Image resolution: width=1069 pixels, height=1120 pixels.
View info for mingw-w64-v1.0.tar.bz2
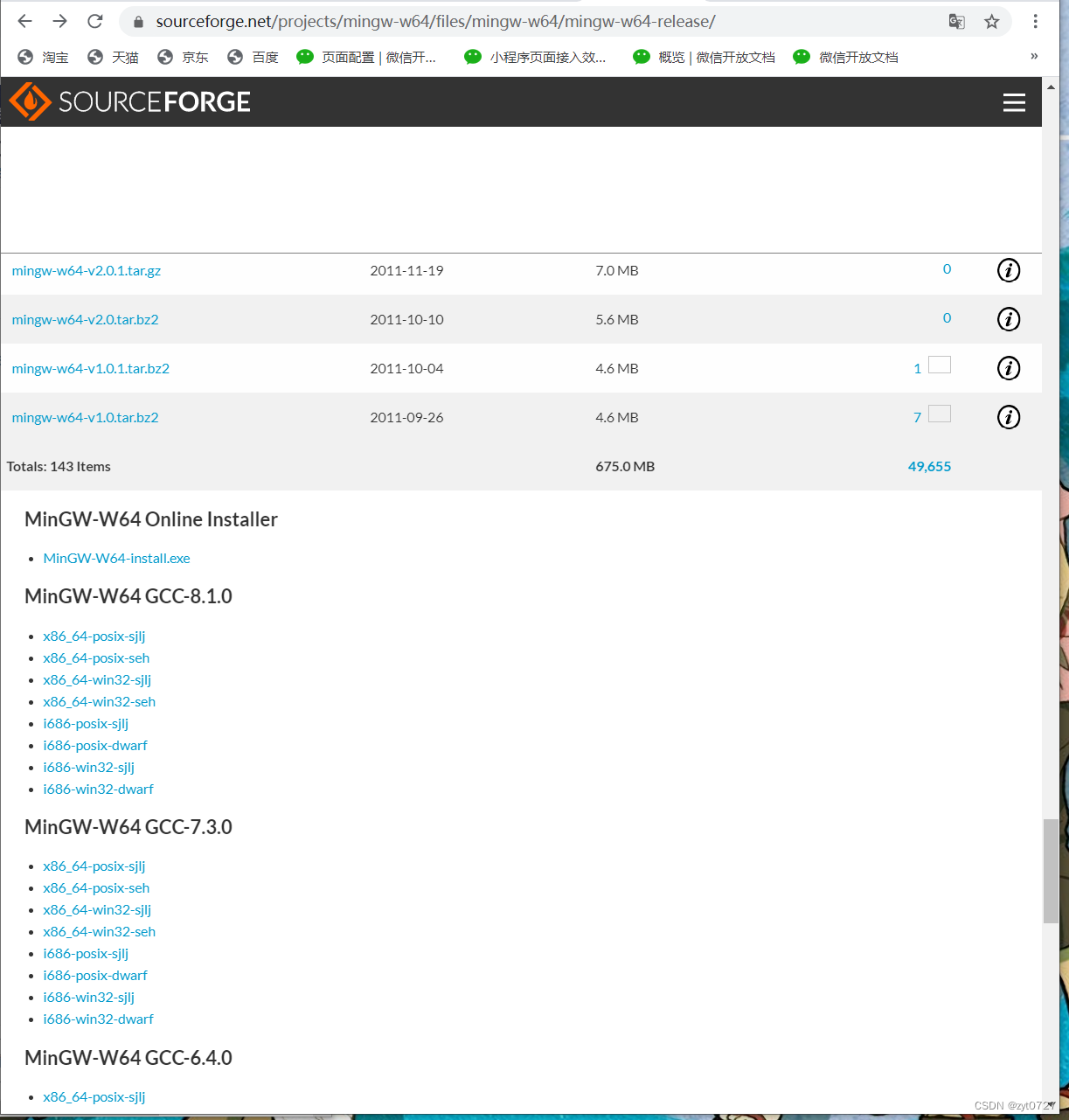point(1009,417)
